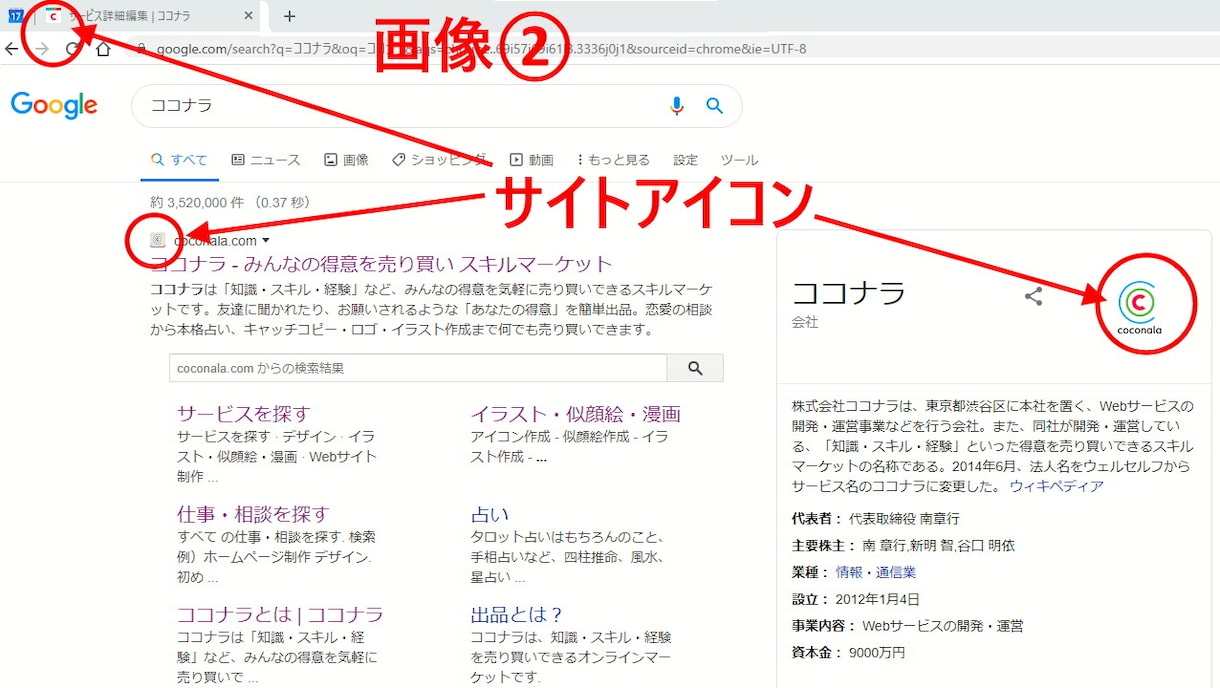Click the microphone voice search icon
The image size is (1220, 688).
click(x=677, y=106)
